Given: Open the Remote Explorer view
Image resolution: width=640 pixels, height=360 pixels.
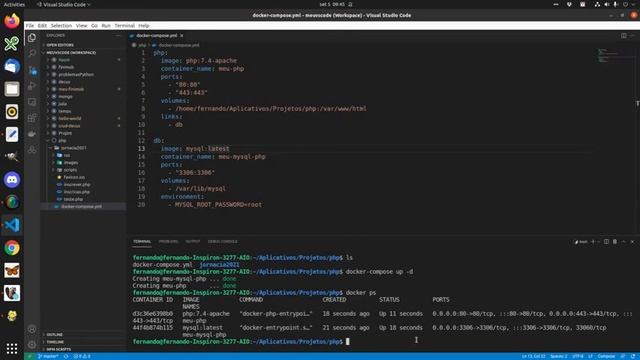Looking at the screenshot, I should coord(32,102).
